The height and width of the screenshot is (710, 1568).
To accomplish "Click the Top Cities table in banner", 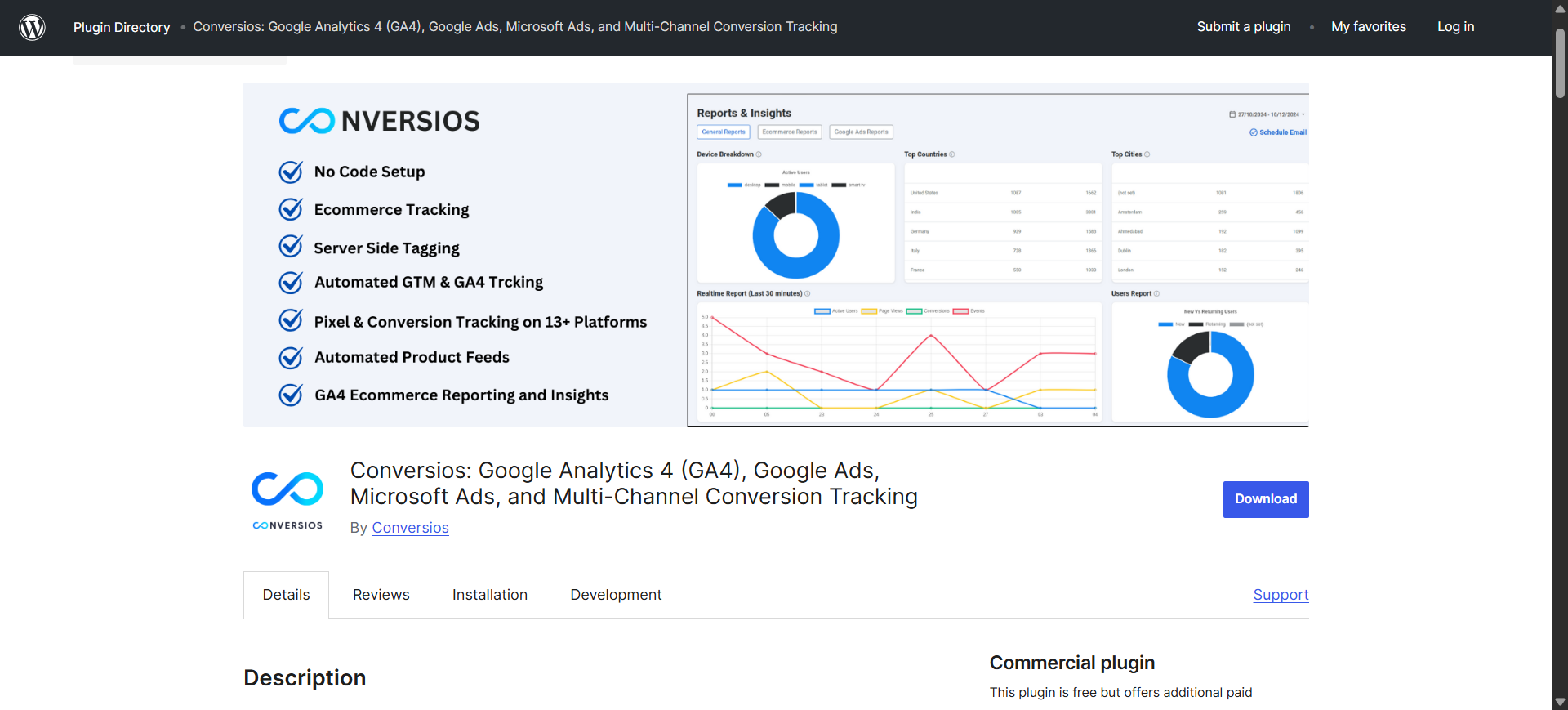I will [x=1209, y=222].
